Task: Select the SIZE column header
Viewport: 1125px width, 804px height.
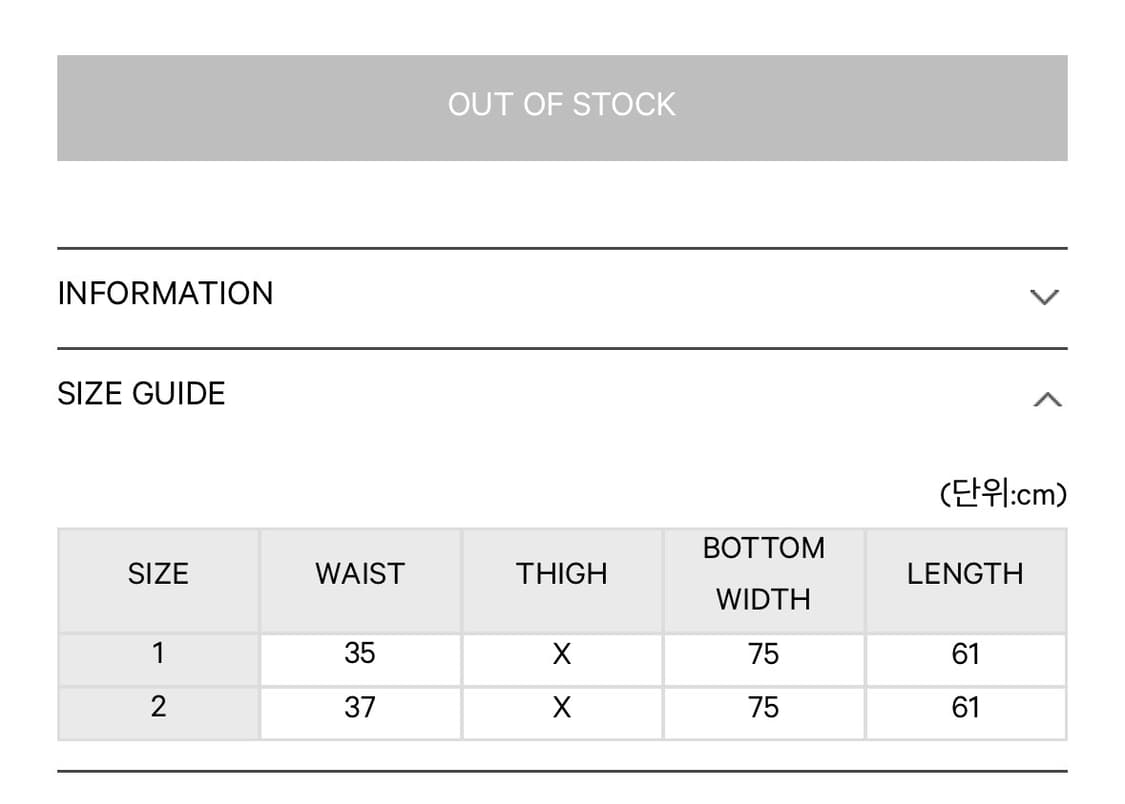Action: coord(158,574)
